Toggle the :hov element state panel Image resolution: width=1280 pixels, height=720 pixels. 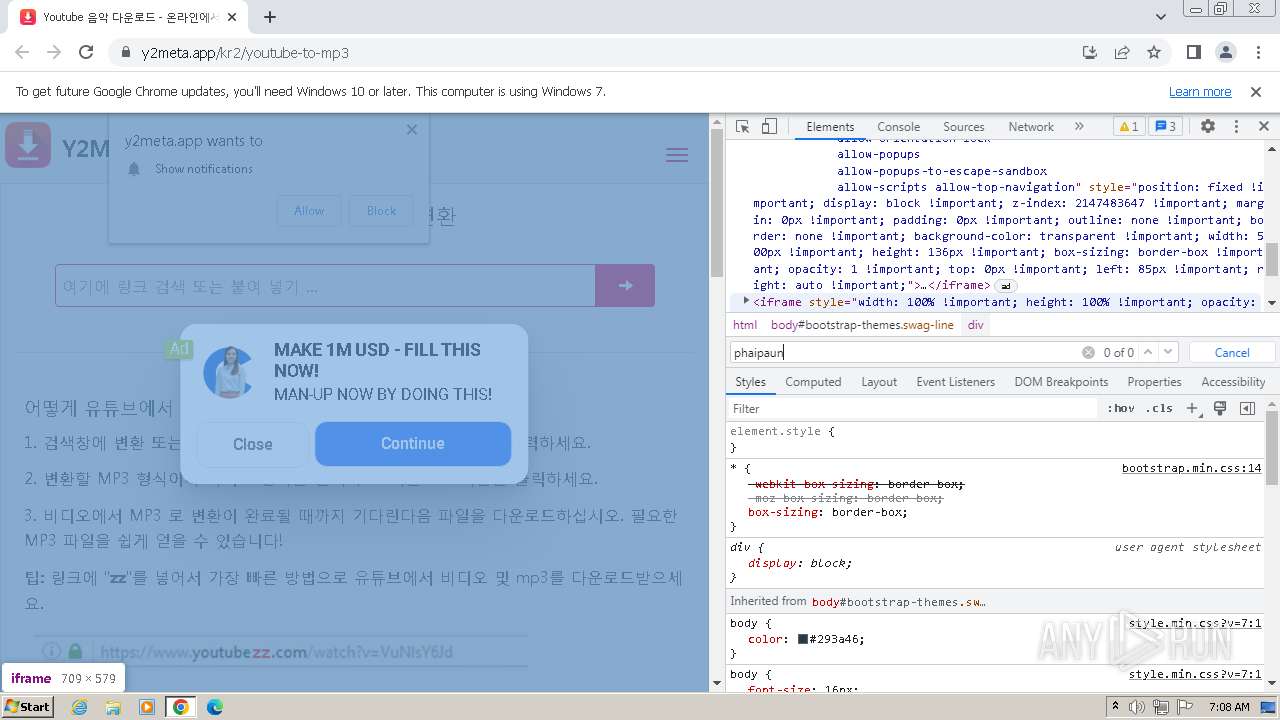[1121, 408]
